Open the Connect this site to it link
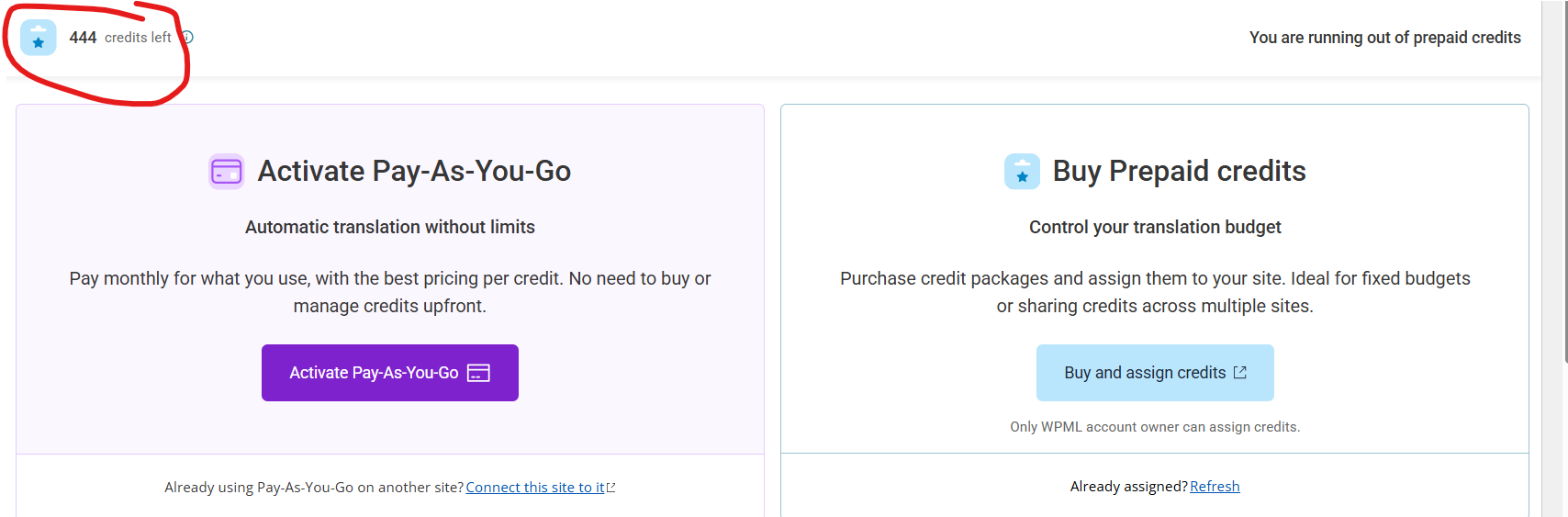The width and height of the screenshot is (1568, 517). (534, 488)
